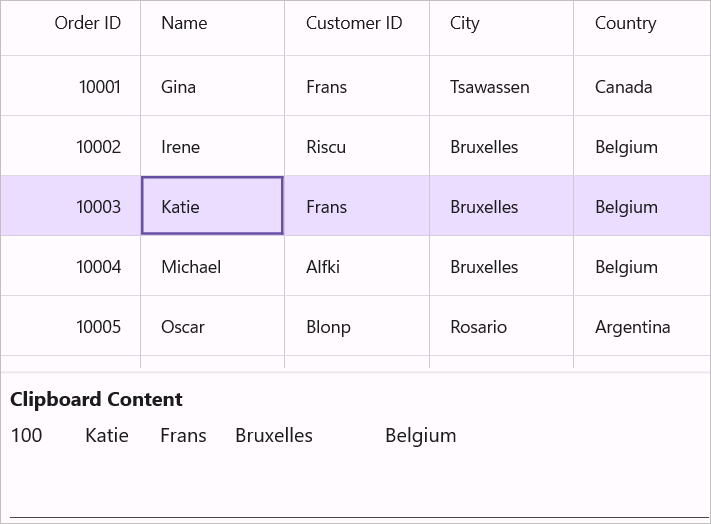711x524 pixels.
Task: Click the Name column header
Action: [x=184, y=23]
